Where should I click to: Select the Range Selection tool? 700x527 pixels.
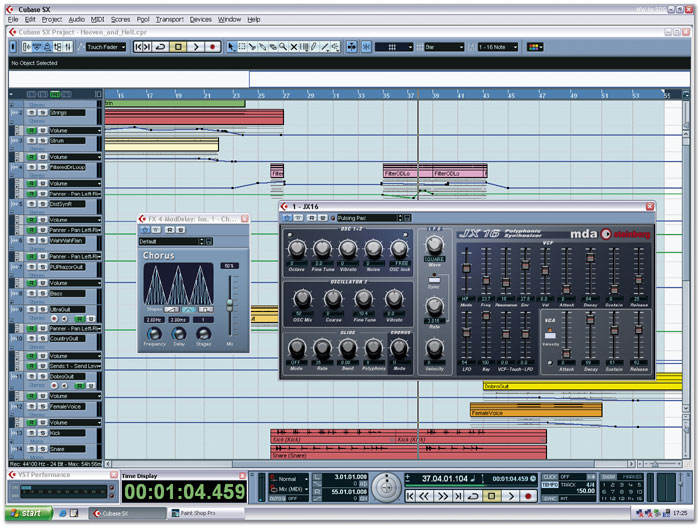pos(242,47)
